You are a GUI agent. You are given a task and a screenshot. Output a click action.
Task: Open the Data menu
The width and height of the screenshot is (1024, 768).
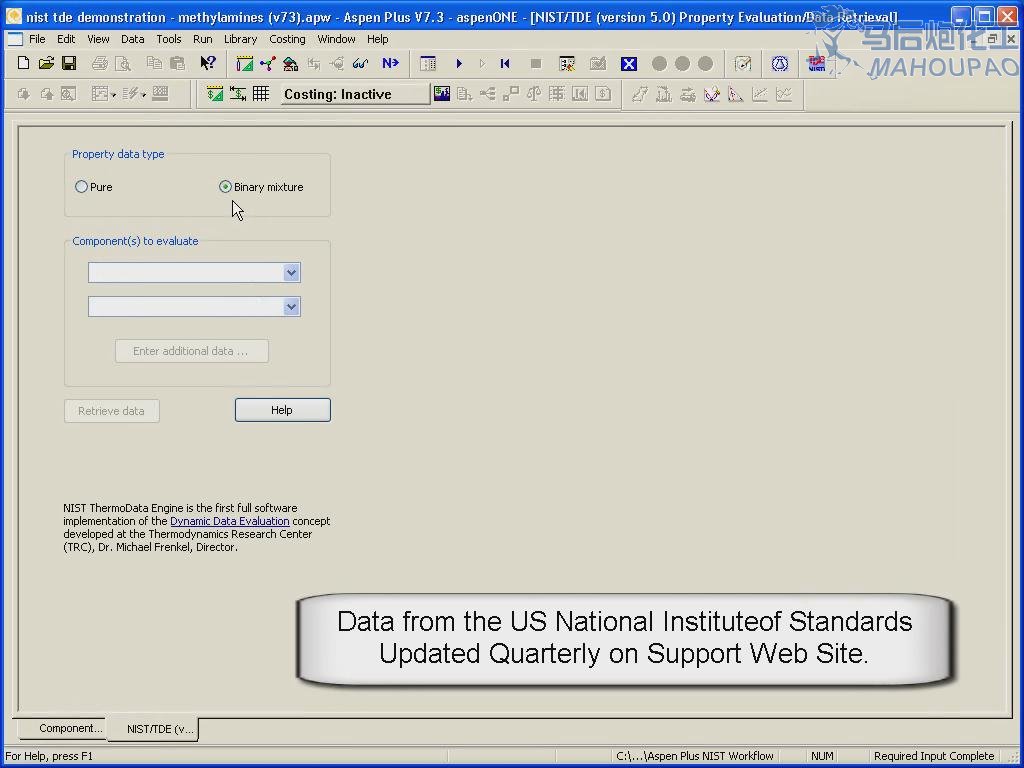[x=133, y=39]
